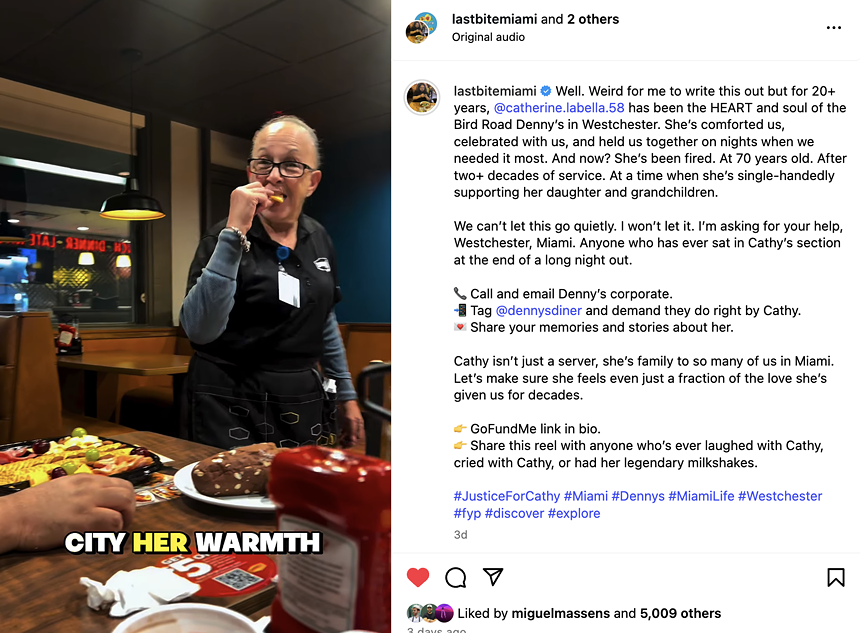Open the three-dot more options menu

[834, 27]
